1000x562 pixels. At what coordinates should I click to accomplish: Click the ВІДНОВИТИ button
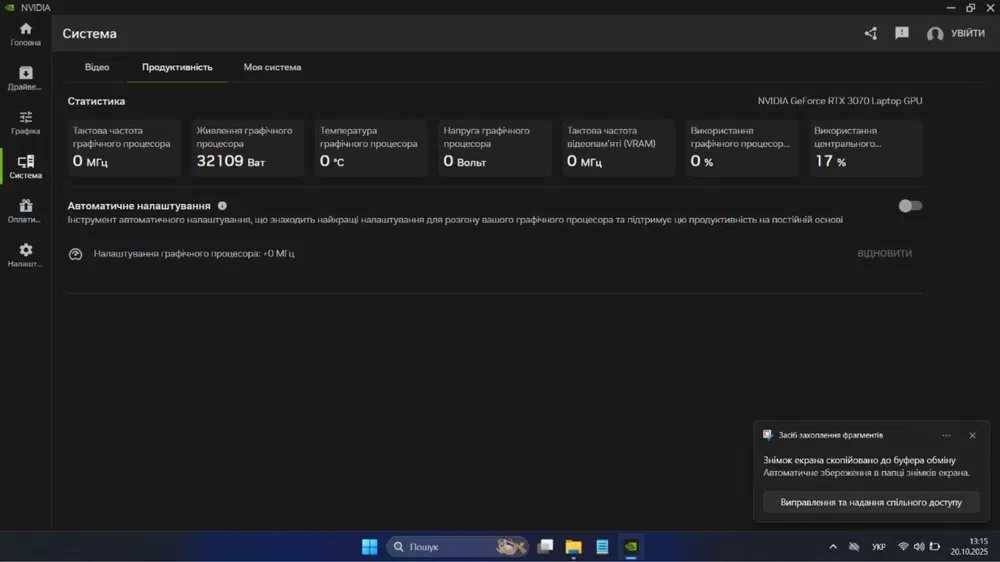885,253
